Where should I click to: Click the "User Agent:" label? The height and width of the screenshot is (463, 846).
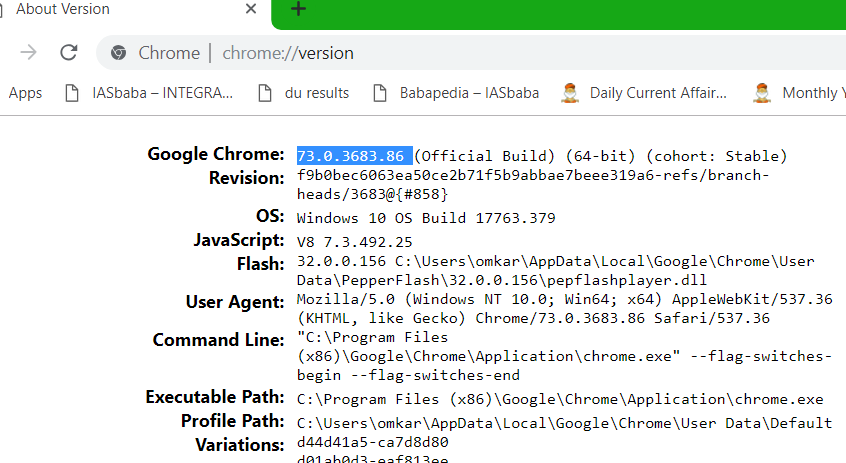(x=235, y=302)
